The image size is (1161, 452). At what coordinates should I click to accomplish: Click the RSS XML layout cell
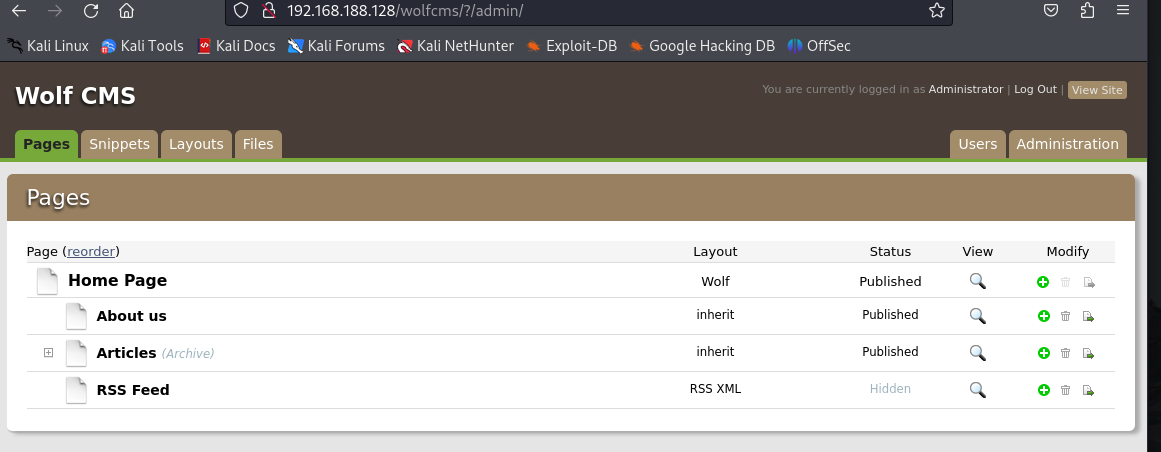pyautogui.click(x=715, y=389)
